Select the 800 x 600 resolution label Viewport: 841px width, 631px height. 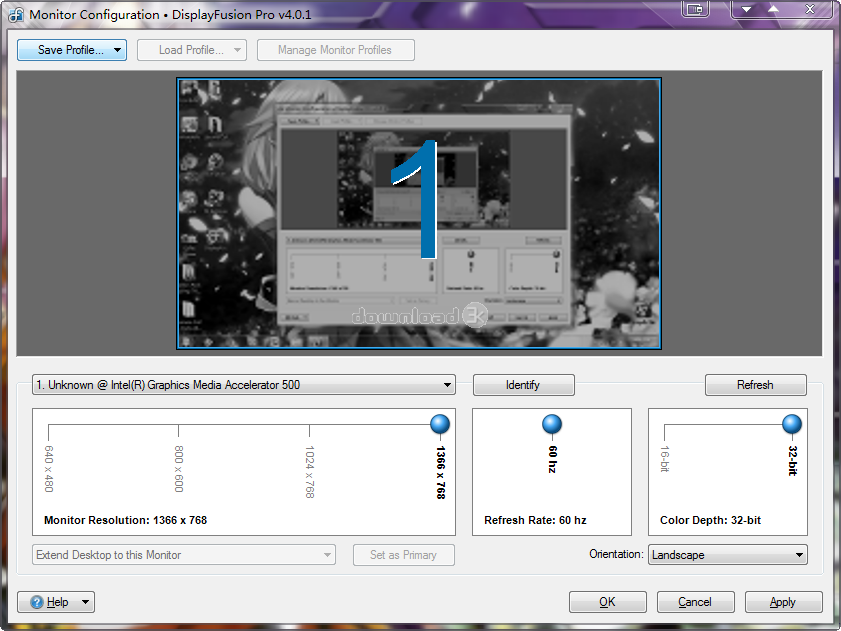[x=179, y=468]
